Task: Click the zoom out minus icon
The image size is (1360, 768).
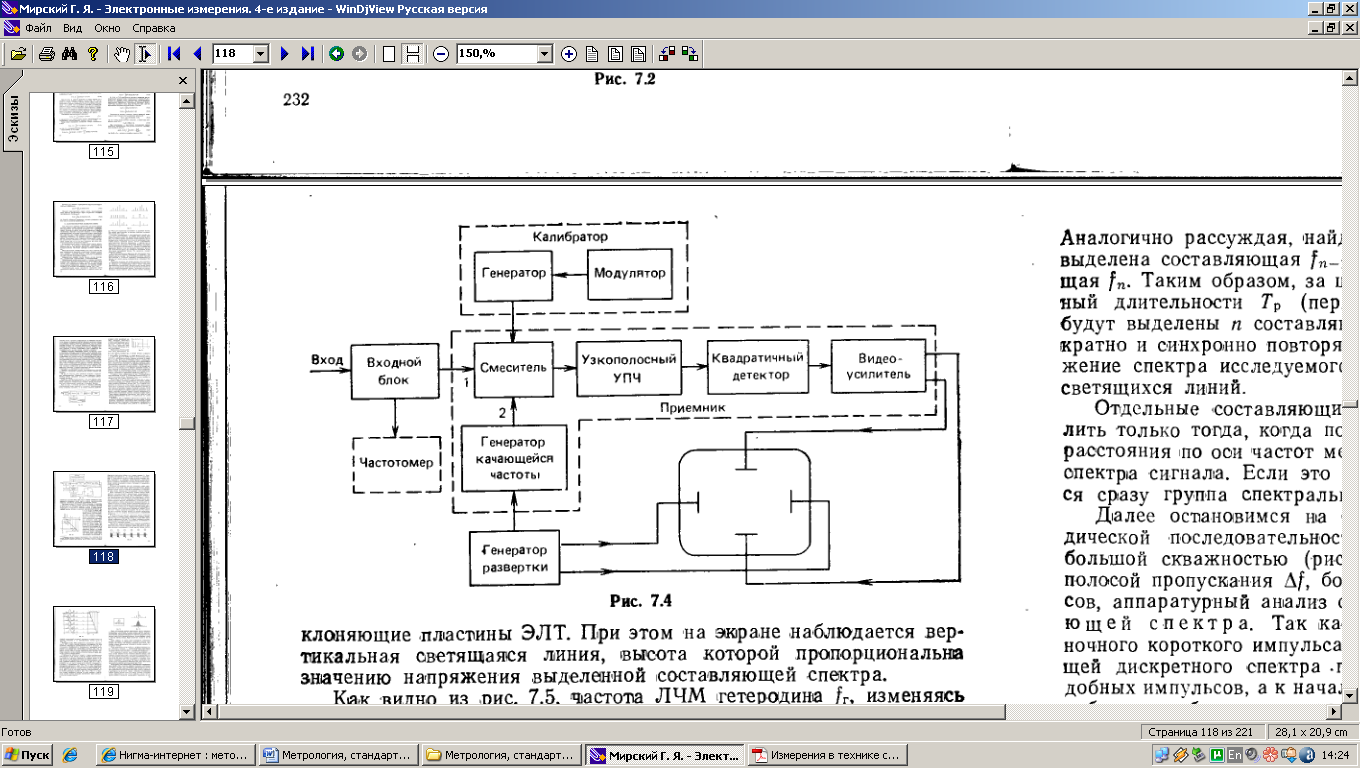Action: point(441,54)
